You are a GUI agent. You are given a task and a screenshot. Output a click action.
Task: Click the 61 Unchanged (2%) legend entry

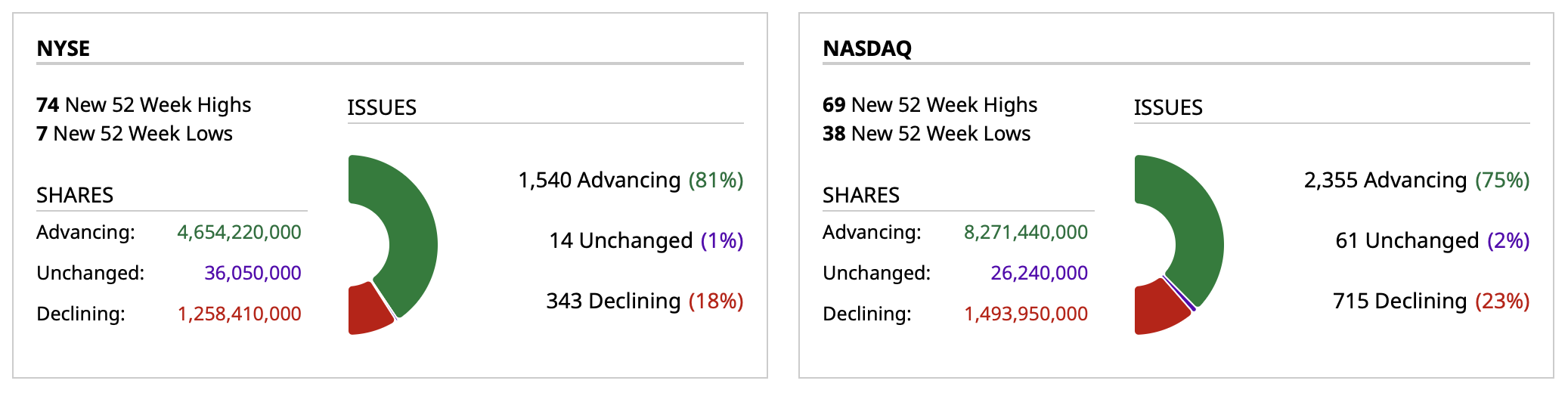(x=1432, y=240)
